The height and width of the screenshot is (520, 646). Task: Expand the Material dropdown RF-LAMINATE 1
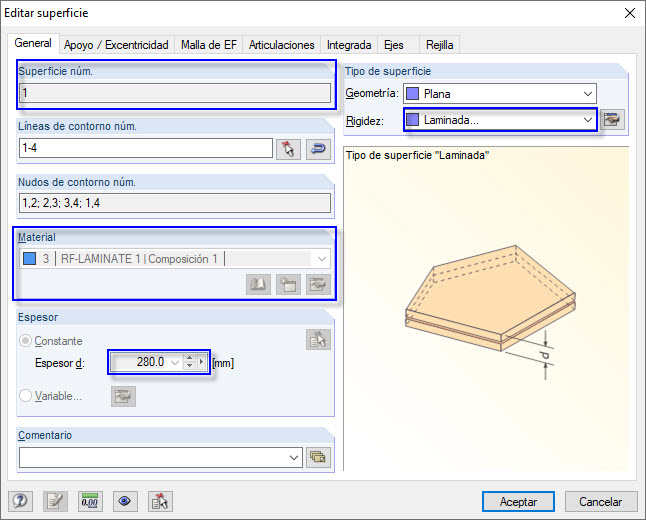(322, 259)
